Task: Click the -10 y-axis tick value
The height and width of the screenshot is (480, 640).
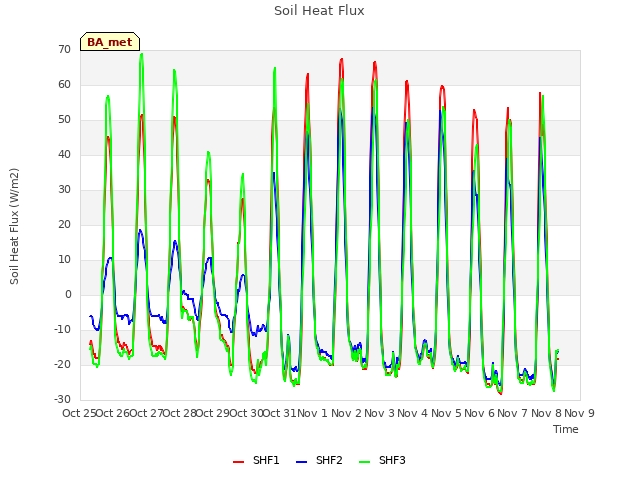Action: 62,329
